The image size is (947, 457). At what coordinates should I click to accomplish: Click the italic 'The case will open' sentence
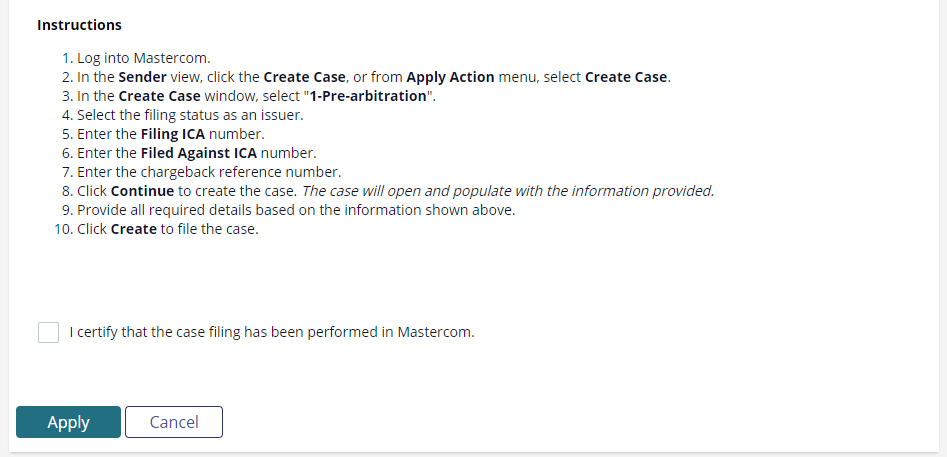[x=508, y=191]
